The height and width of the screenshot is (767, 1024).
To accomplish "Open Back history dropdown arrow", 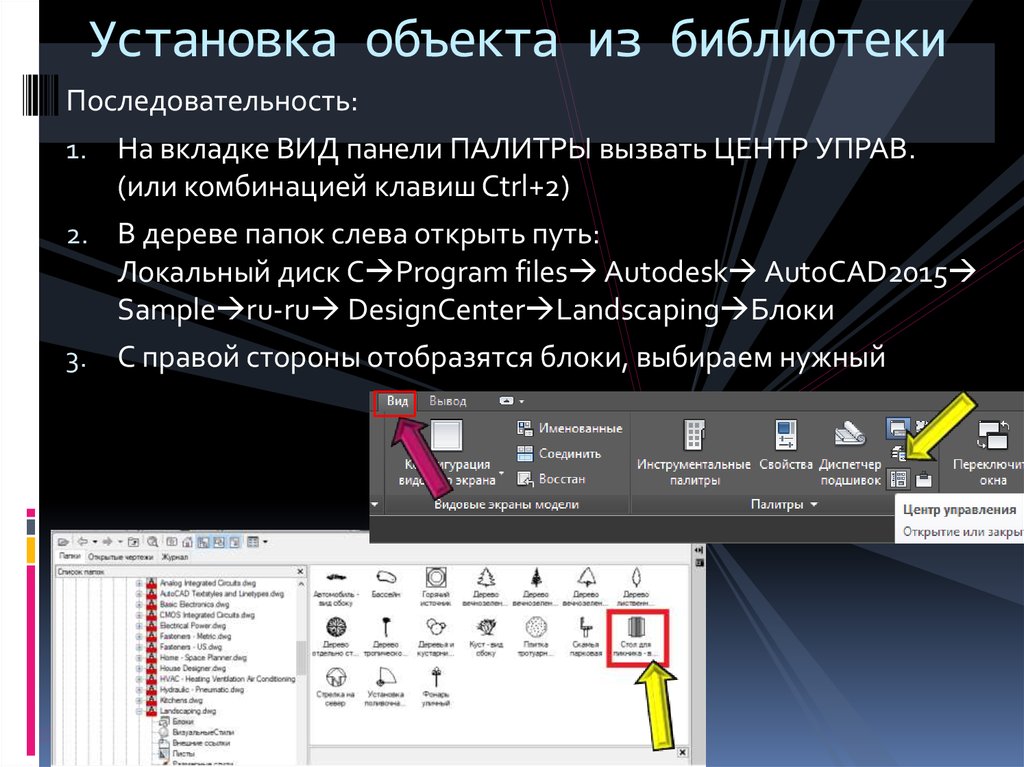I will [x=95, y=542].
